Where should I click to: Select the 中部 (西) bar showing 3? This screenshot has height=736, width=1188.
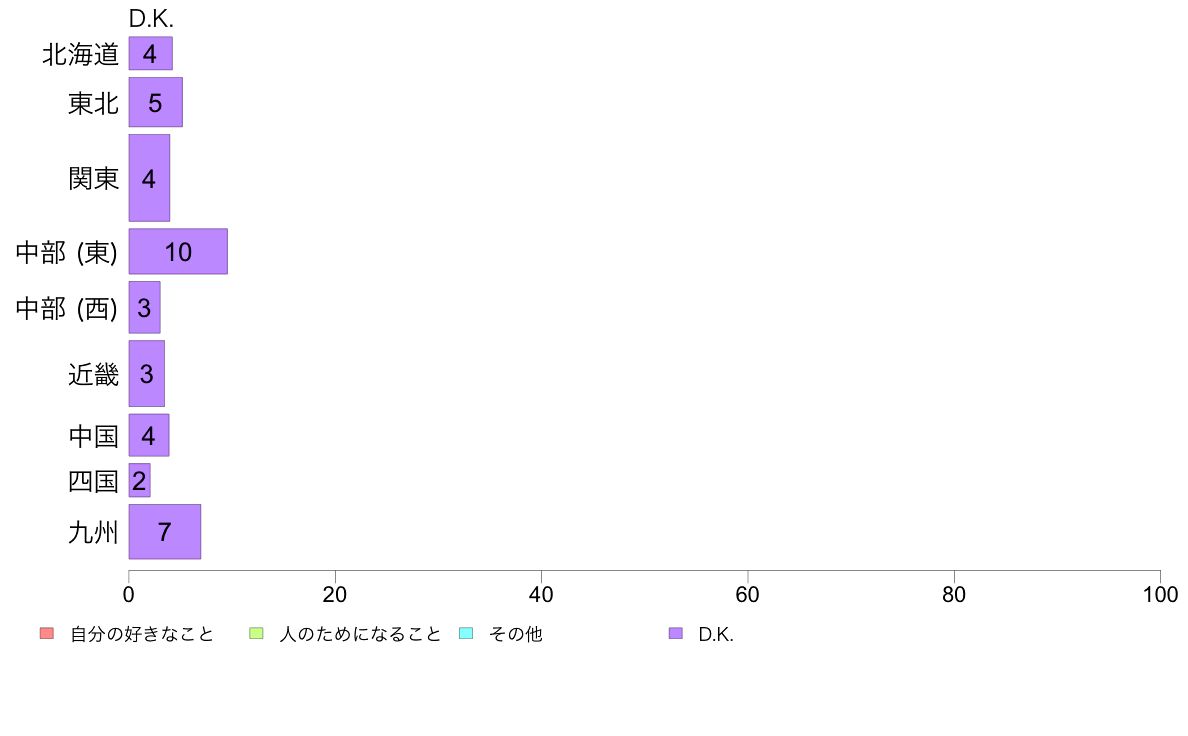pos(145,308)
